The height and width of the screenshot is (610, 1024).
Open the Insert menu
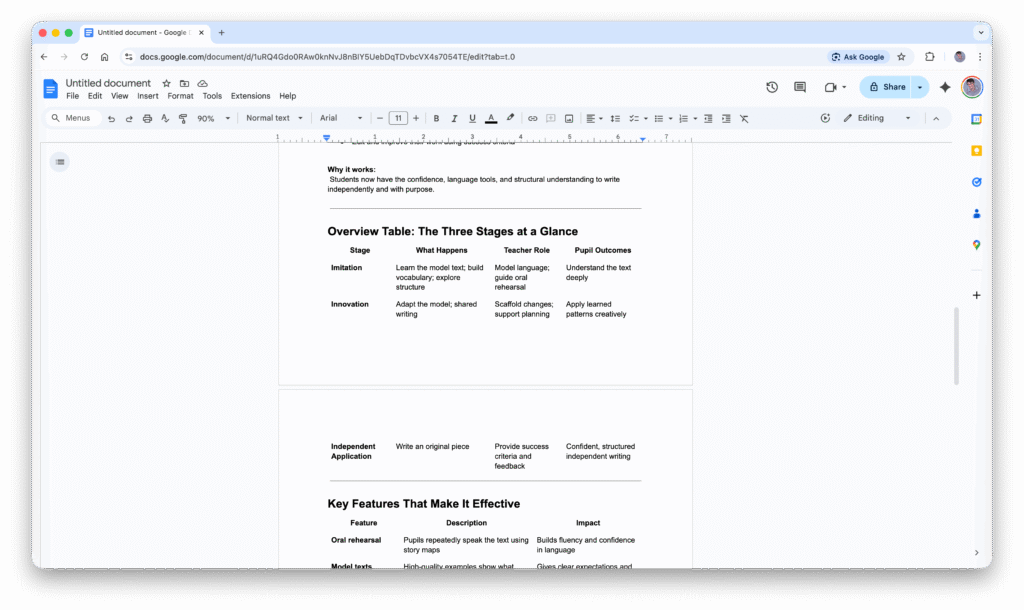[148, 96]
